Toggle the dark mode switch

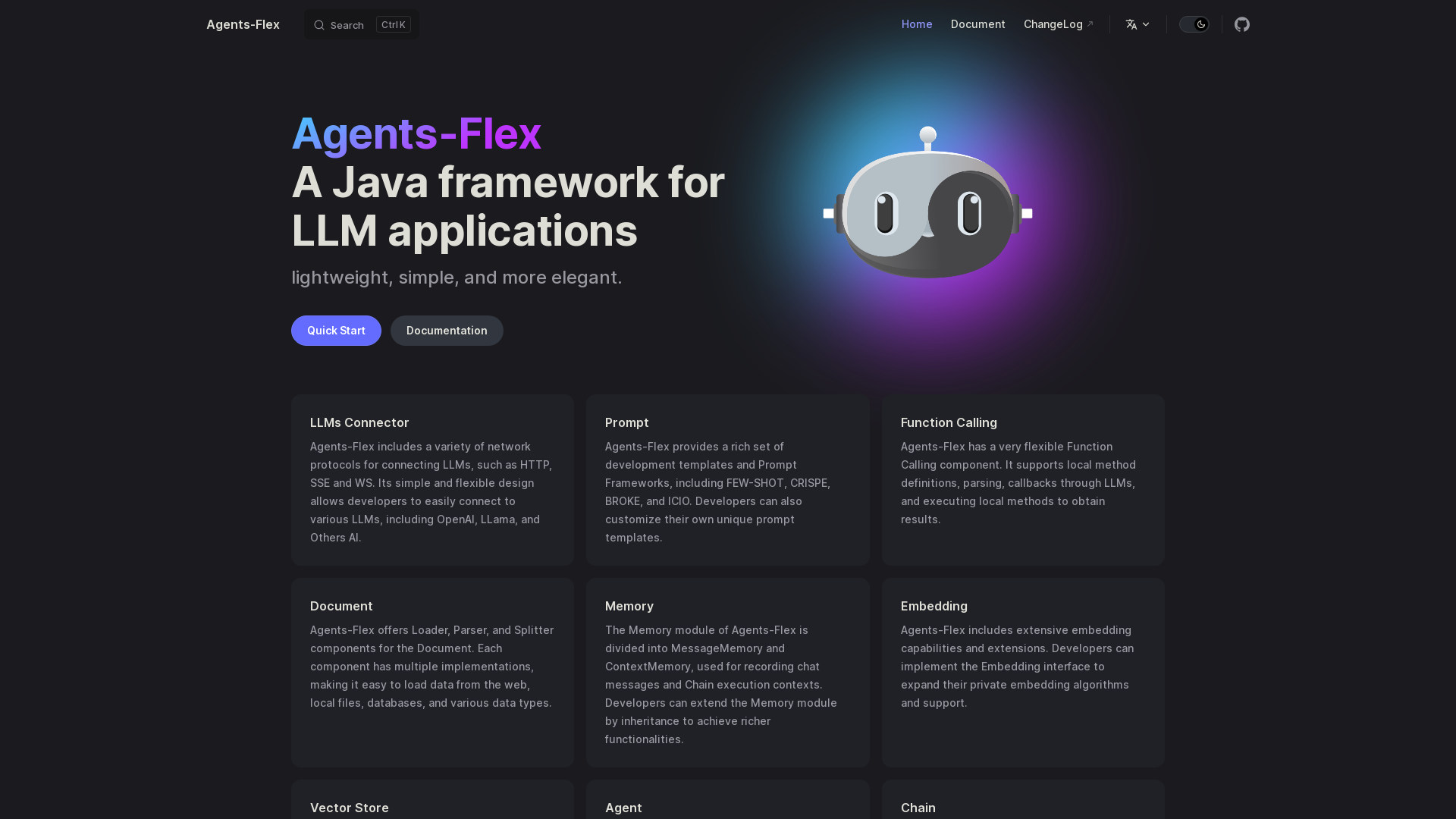click(x=1194, y=24)
